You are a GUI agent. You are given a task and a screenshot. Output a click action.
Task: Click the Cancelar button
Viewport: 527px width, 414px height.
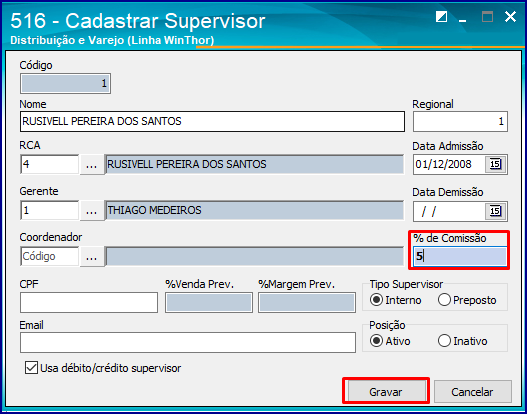pos(472,392)
